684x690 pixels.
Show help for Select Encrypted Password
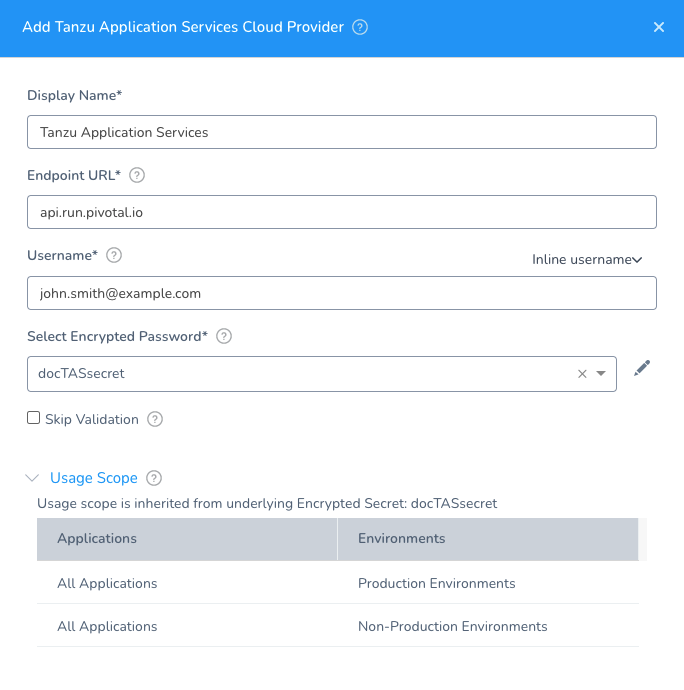(x=224, y=336)
